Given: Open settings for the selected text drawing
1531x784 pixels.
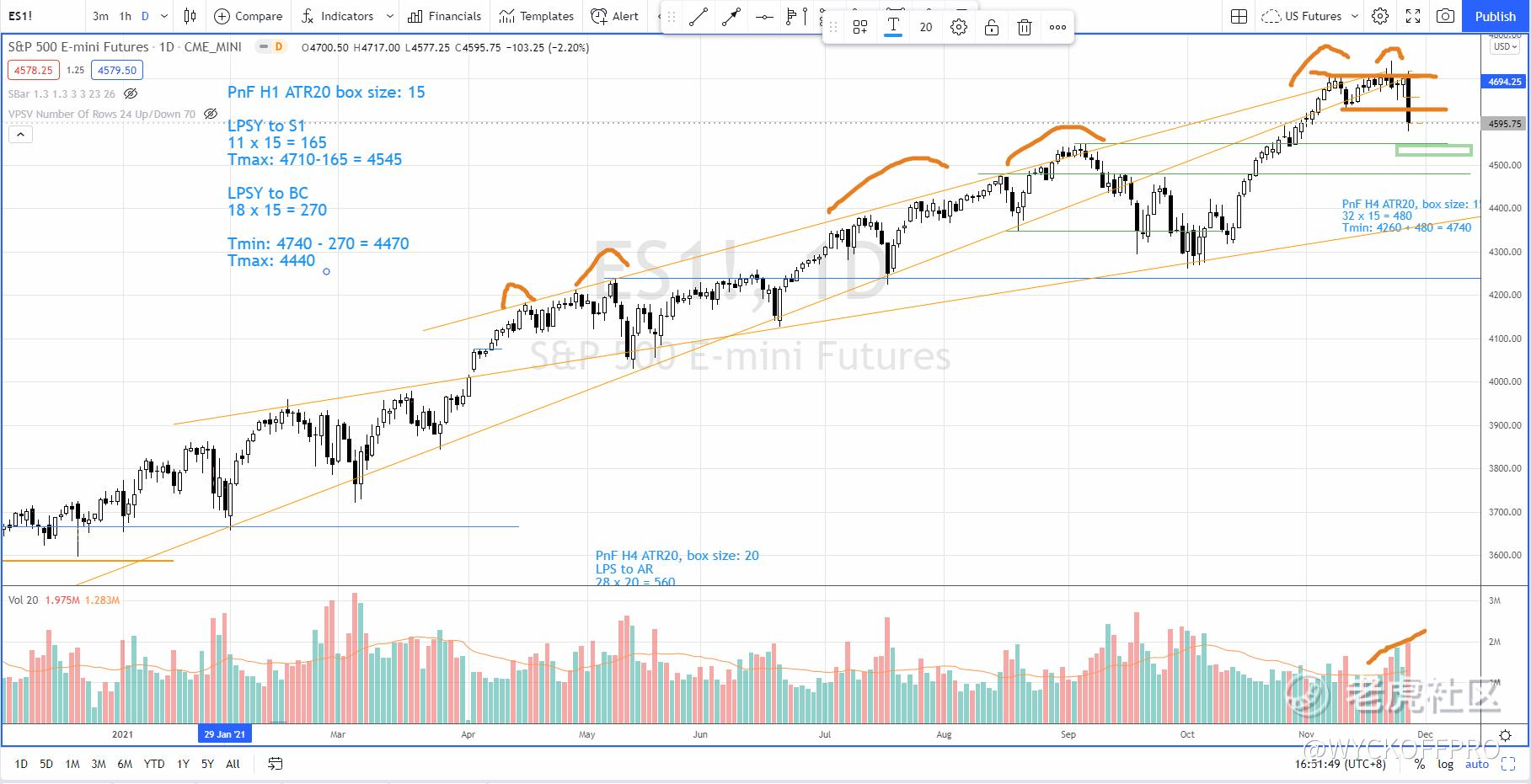Looking at the screenshot, I should point(959,28).
